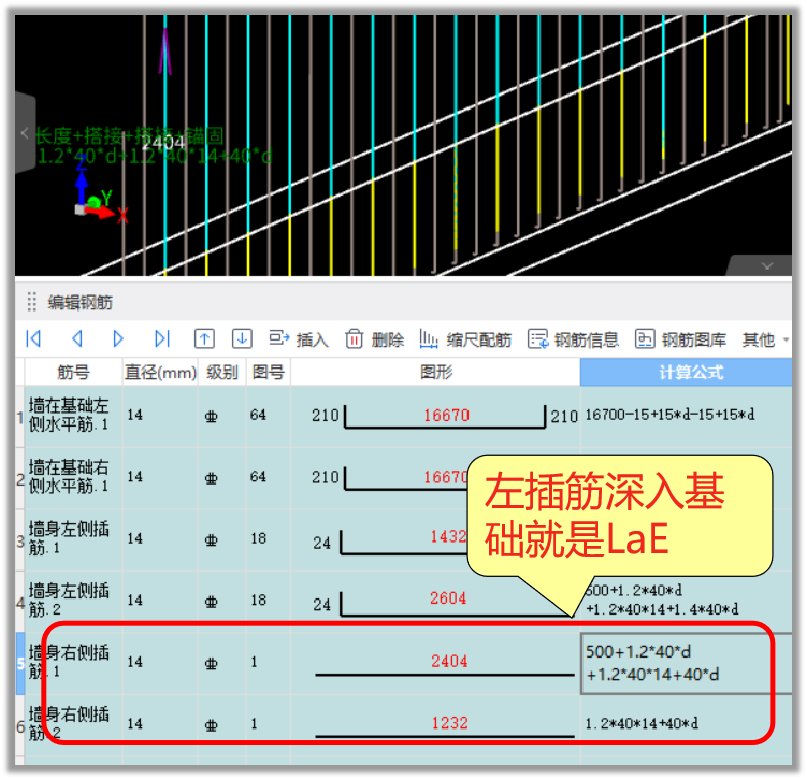807x780 pixels.
Task: Click length value 2404 in row 5
Action: click(449, 661)
